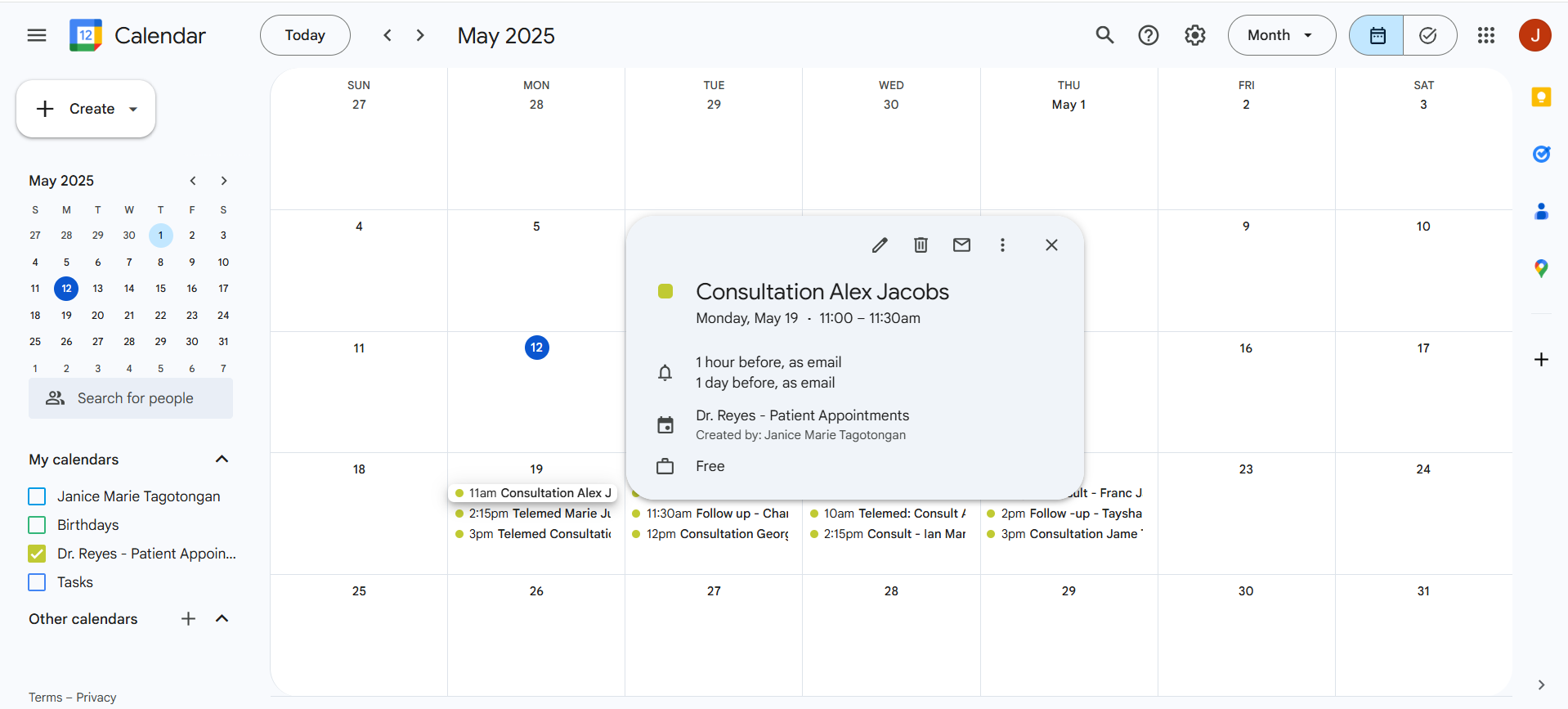Open Google apps grid launcher

[x=1485, y=35]
